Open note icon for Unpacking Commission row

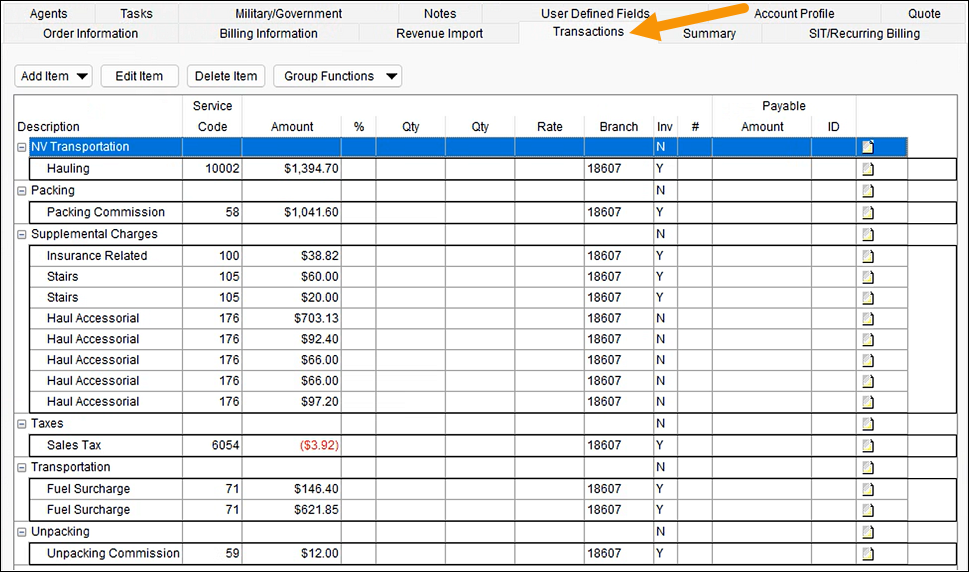coord(868,553)
